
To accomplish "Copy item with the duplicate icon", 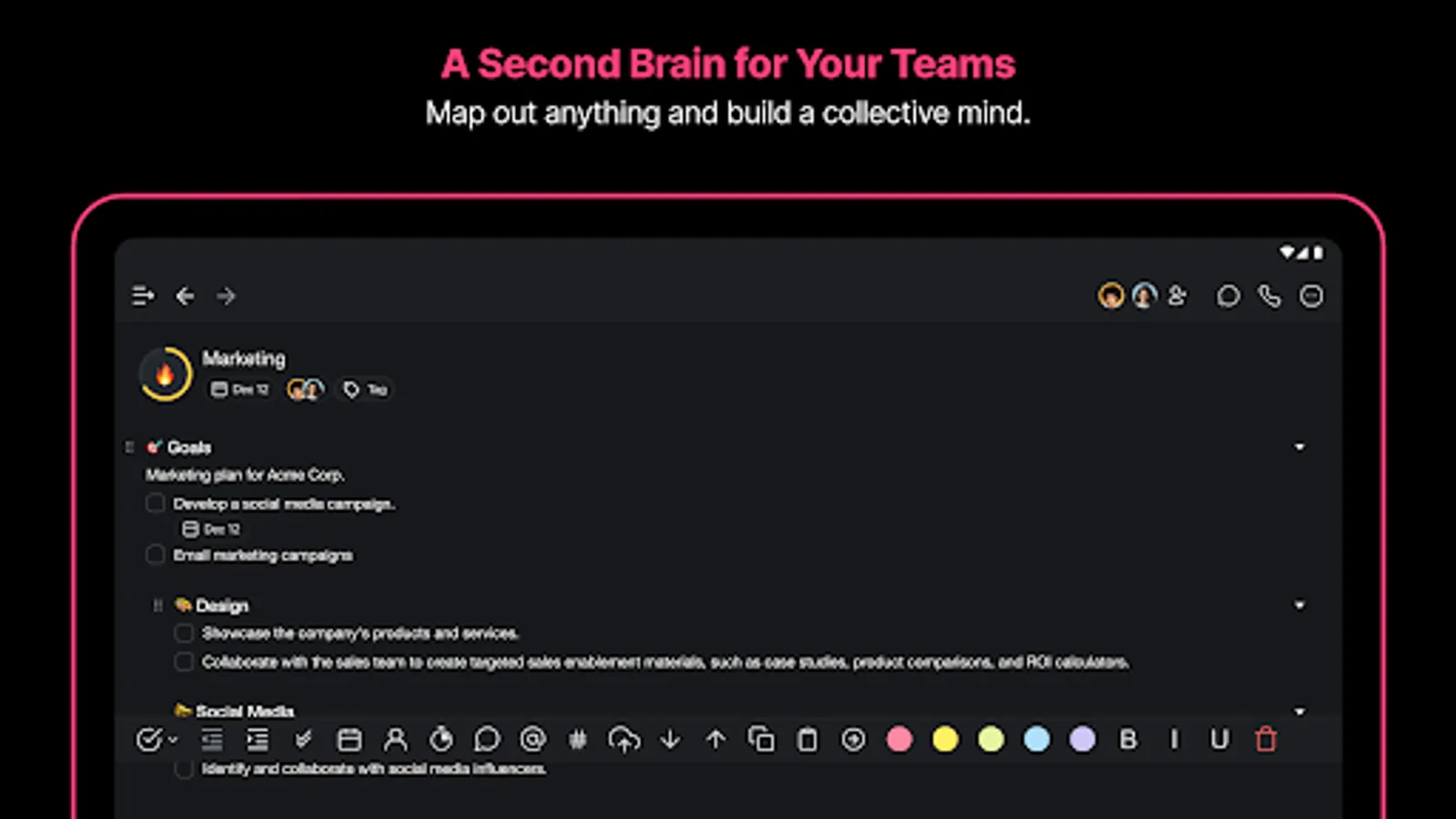I will (762, 740).
